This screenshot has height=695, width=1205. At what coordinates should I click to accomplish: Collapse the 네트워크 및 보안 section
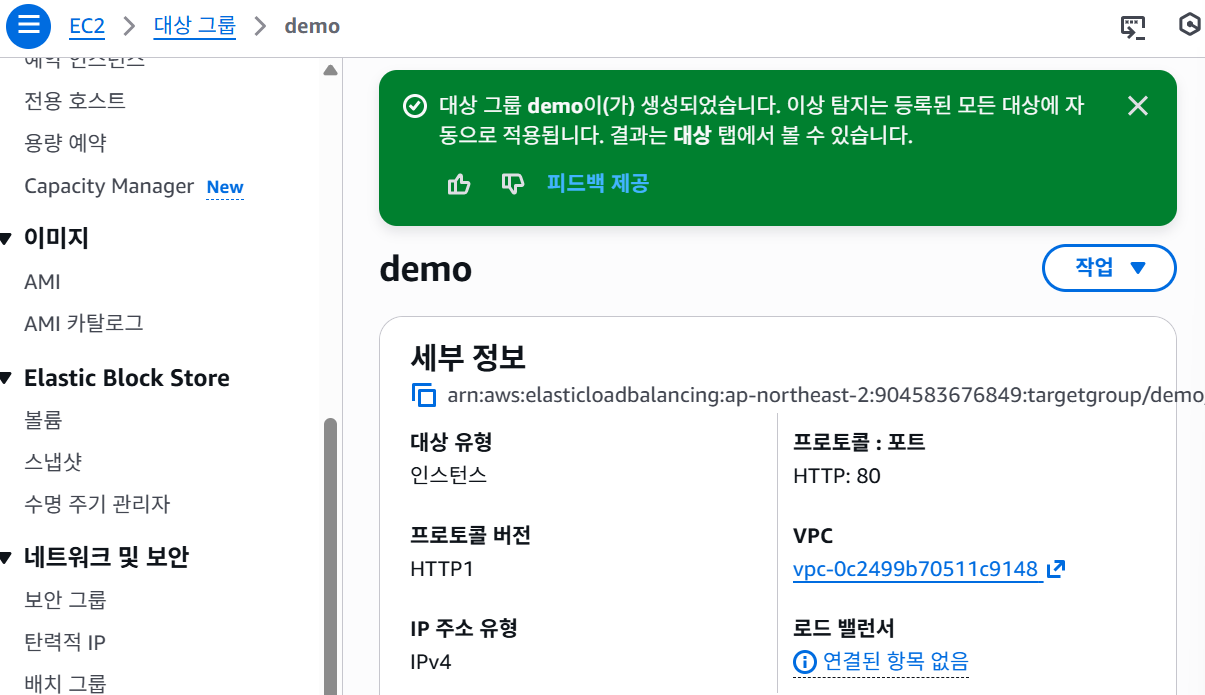(6, 557)
